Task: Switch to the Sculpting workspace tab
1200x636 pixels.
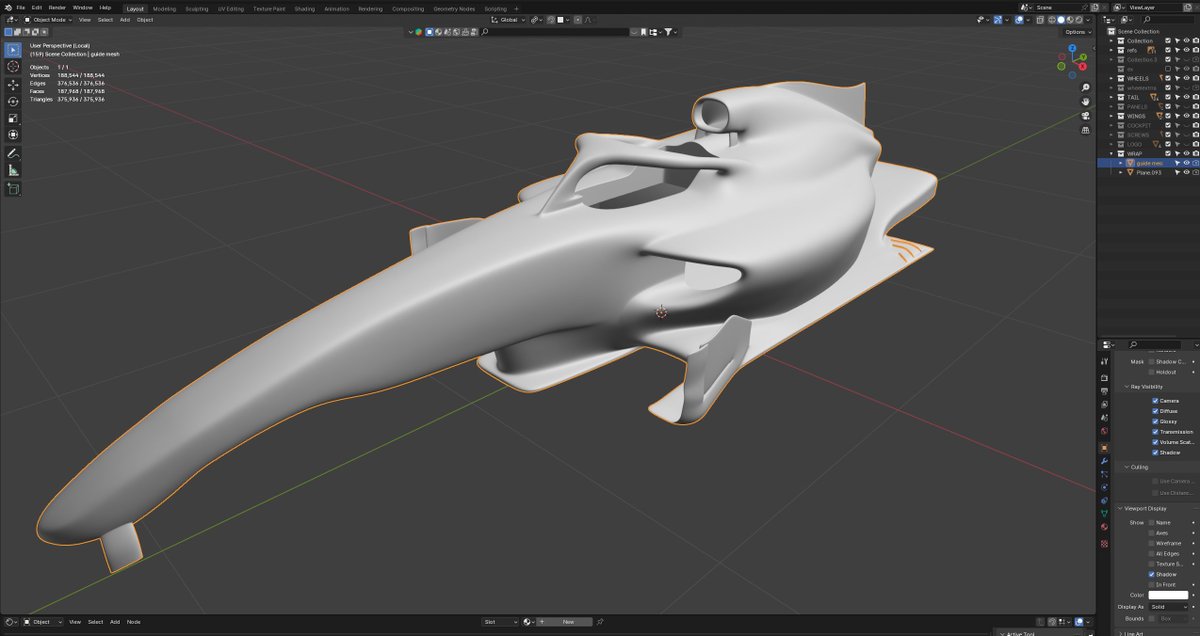Action: pyautogui.click(x=197, y=8)
